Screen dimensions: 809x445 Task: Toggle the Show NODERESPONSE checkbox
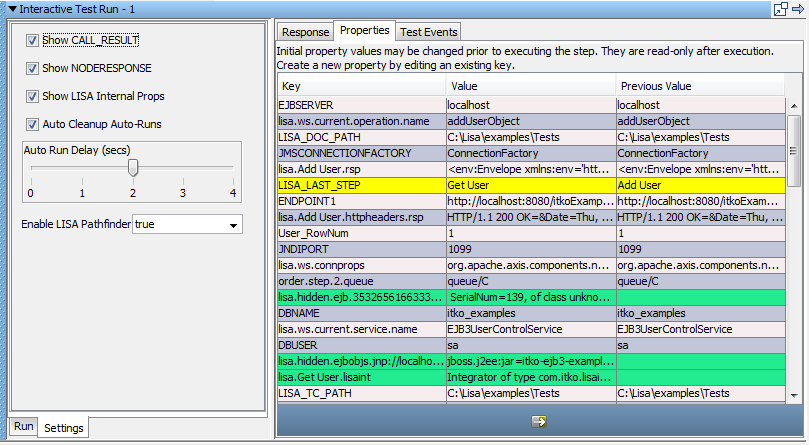(x=33, y=68)
